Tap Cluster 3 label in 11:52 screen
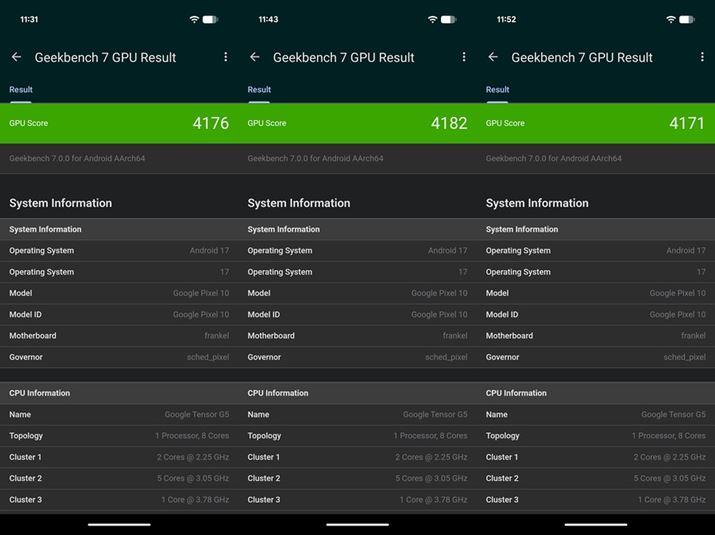The image size is (715, 535). pos(502,500)
